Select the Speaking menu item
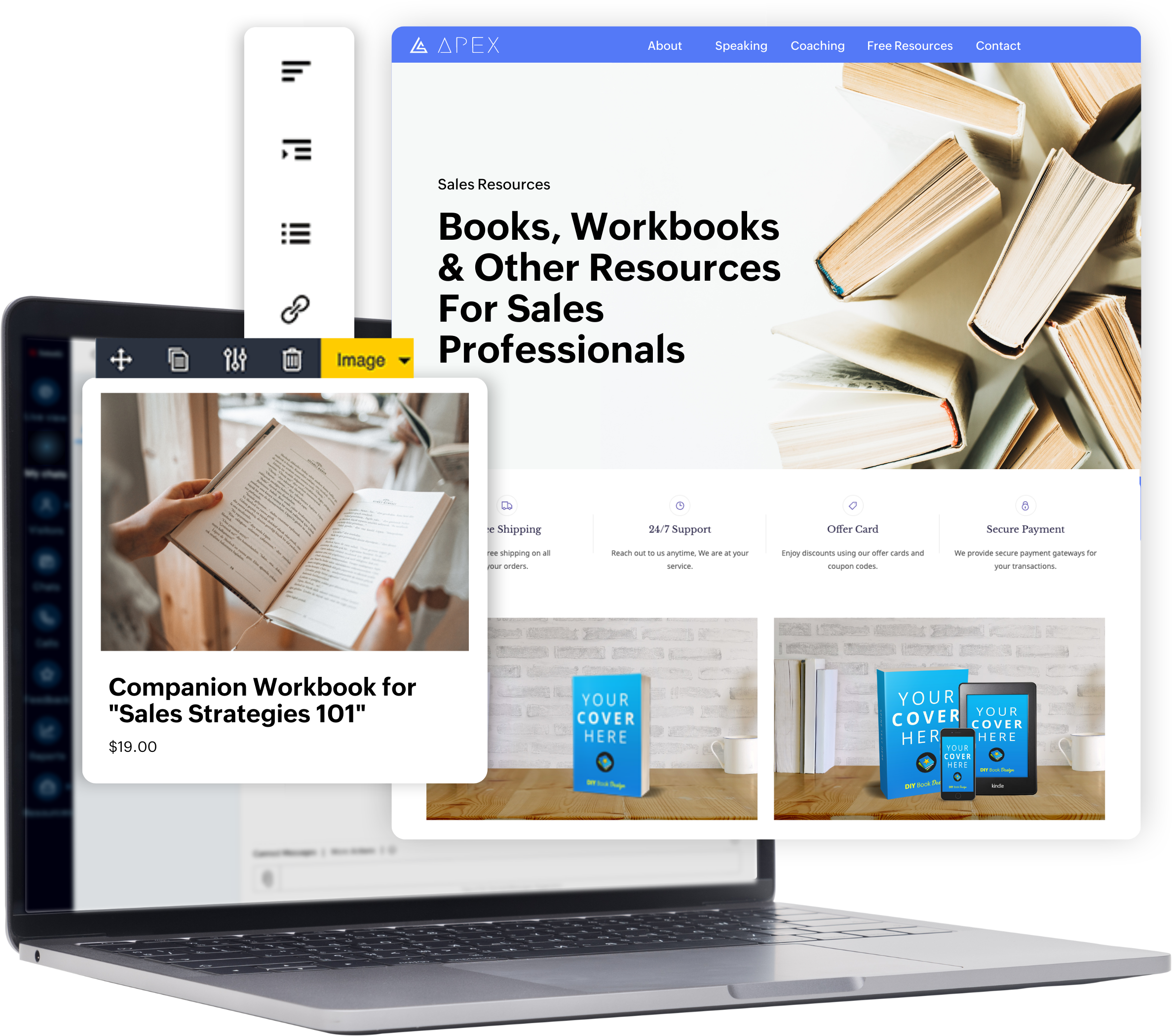The image size is (1172, 1036). pyautogui.click(x=741, y=45)
